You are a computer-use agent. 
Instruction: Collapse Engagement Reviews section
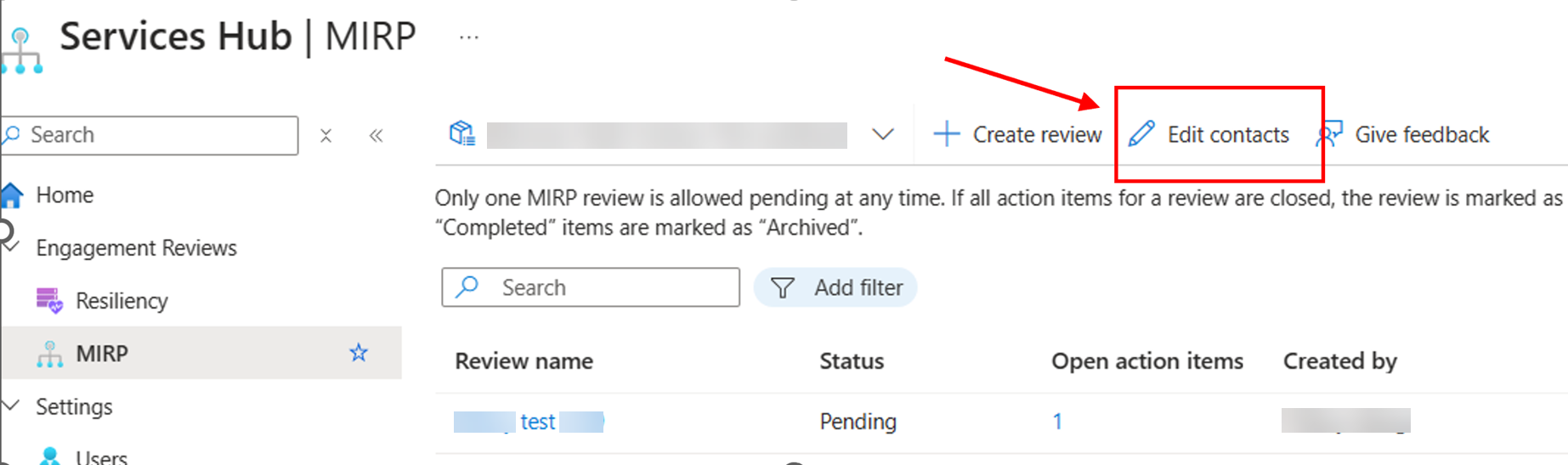[11, 247]
